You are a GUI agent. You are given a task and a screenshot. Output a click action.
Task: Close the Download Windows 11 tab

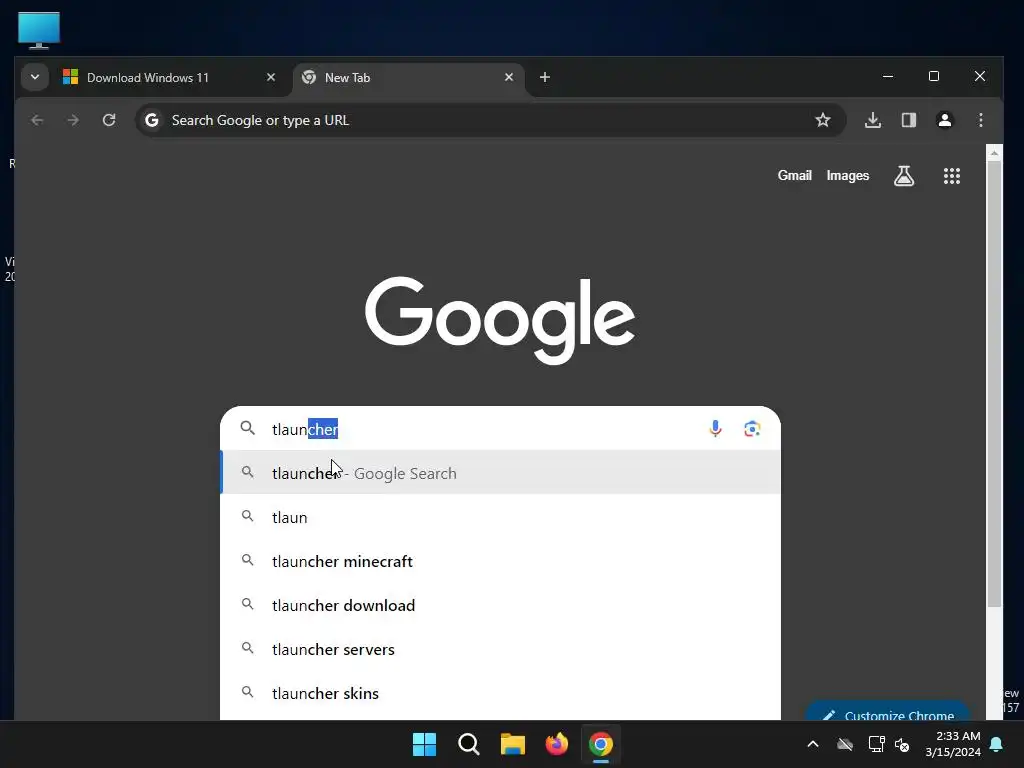pos(271,77)
